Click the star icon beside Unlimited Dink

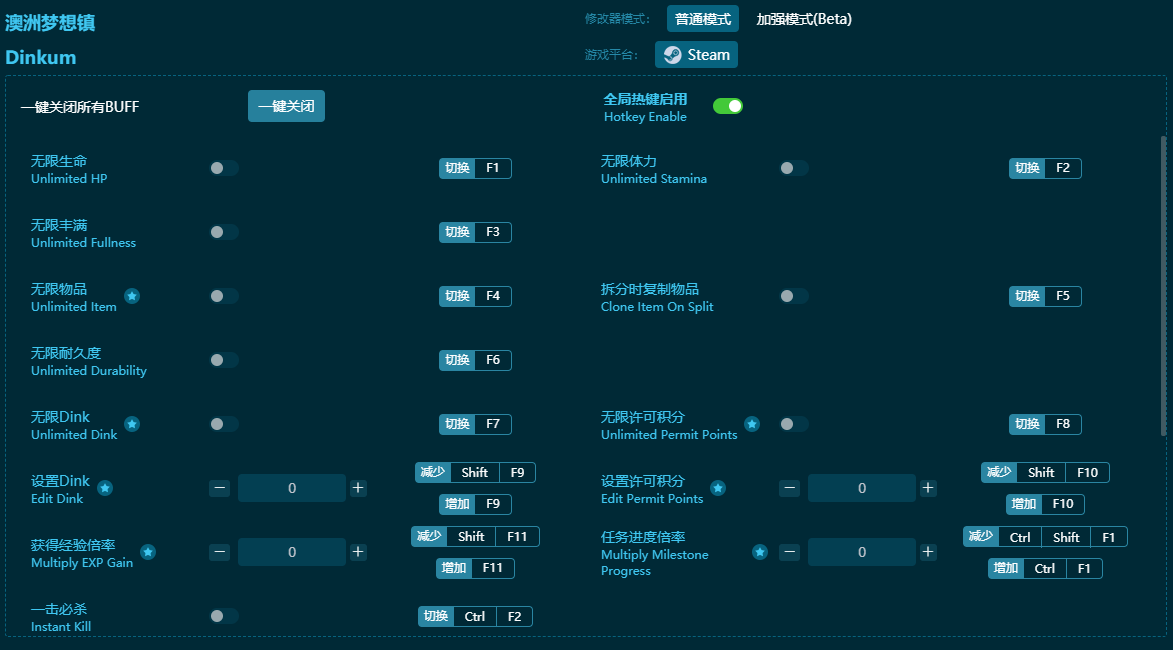(x=132, y=424)
